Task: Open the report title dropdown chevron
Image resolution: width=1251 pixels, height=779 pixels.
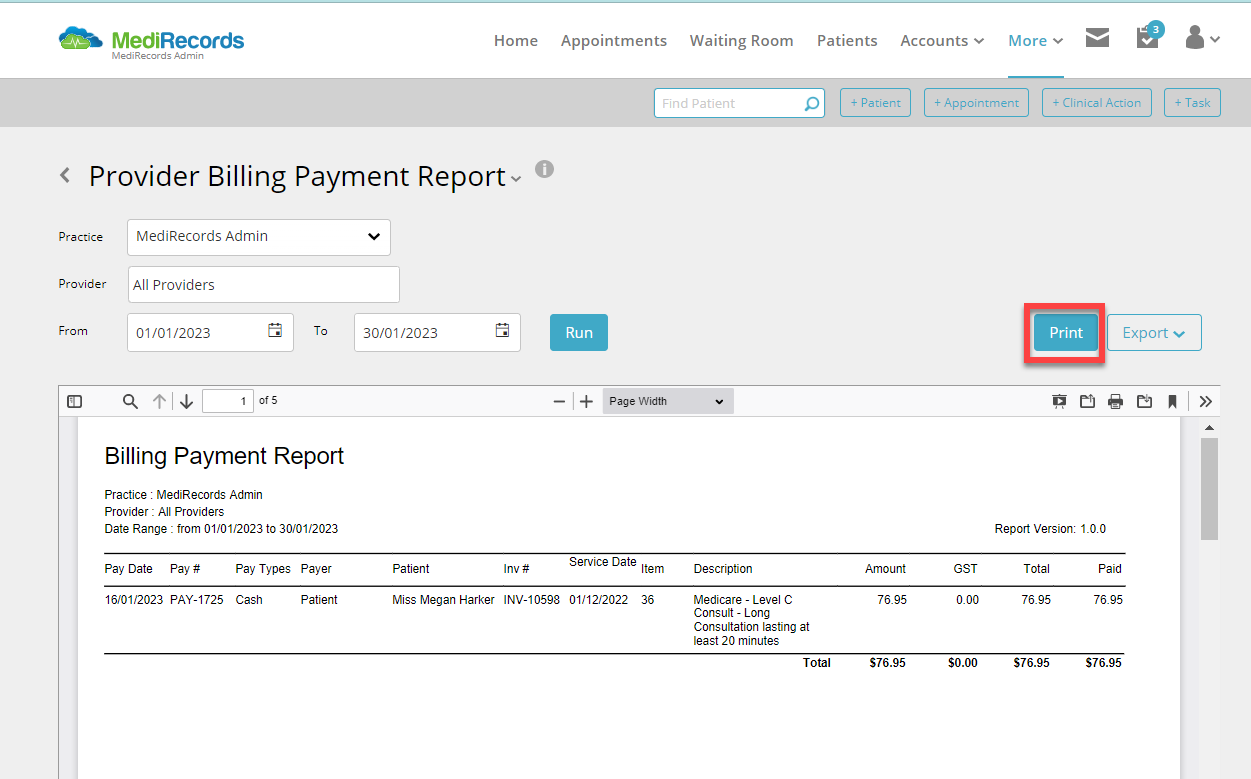Action: click(x=516, y=179)
